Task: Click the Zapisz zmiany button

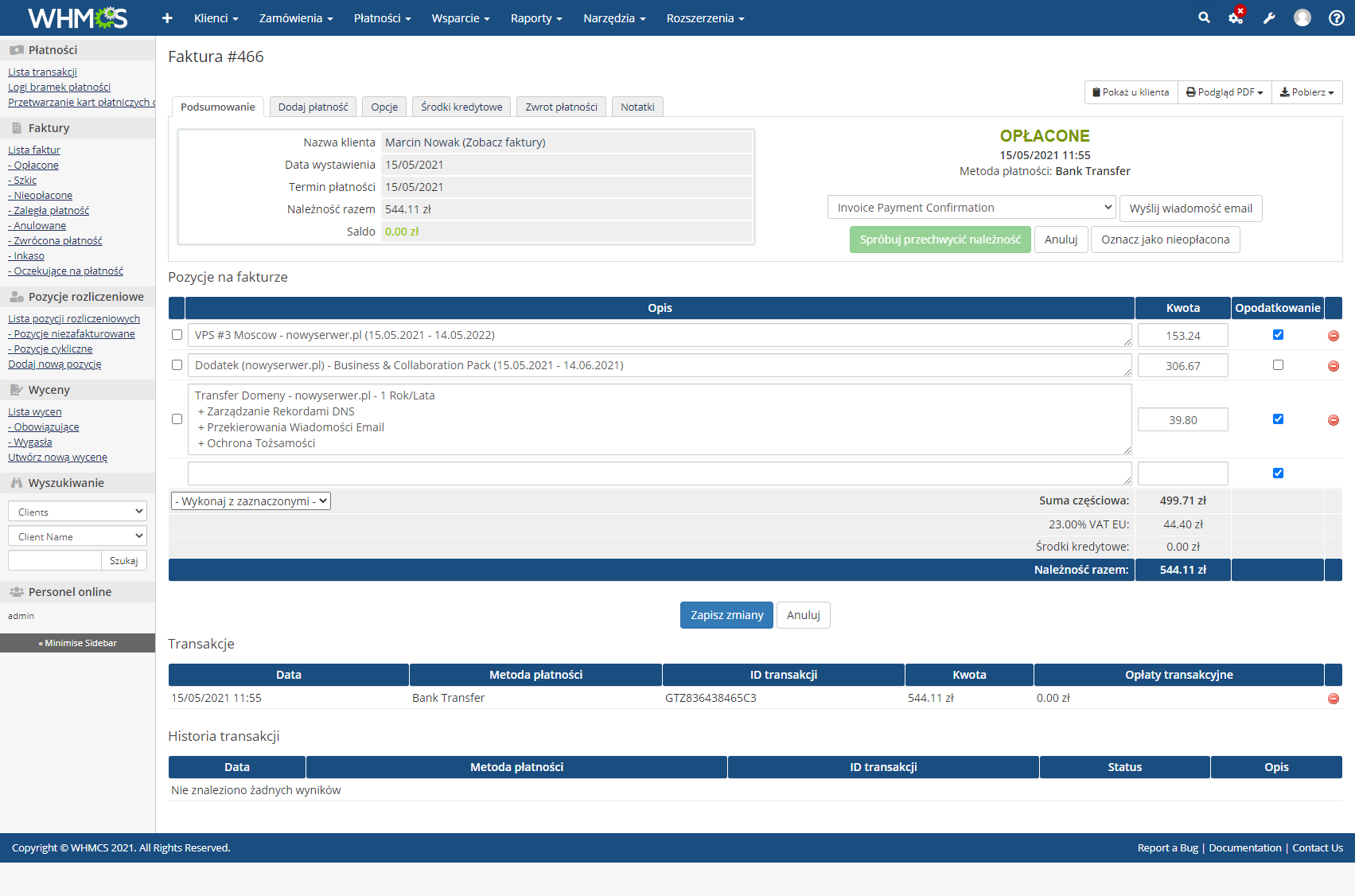Action: coord(726,614)
